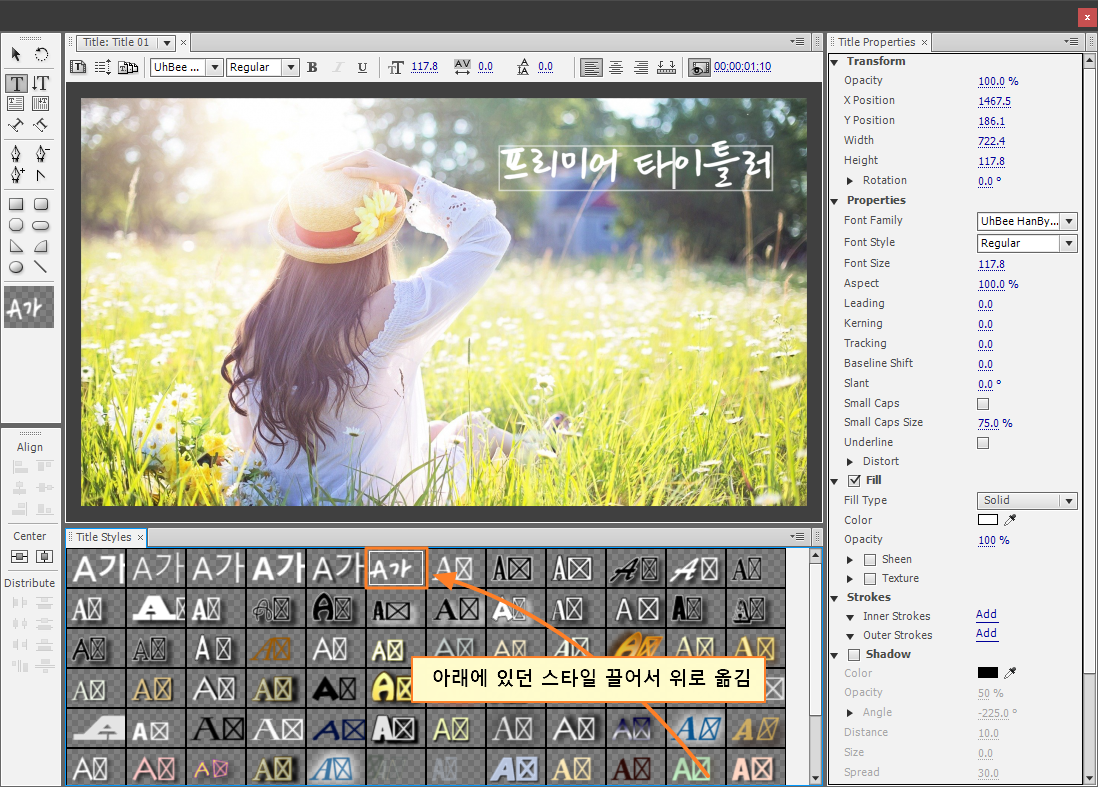Select the Area Type tool

point(15,104)
